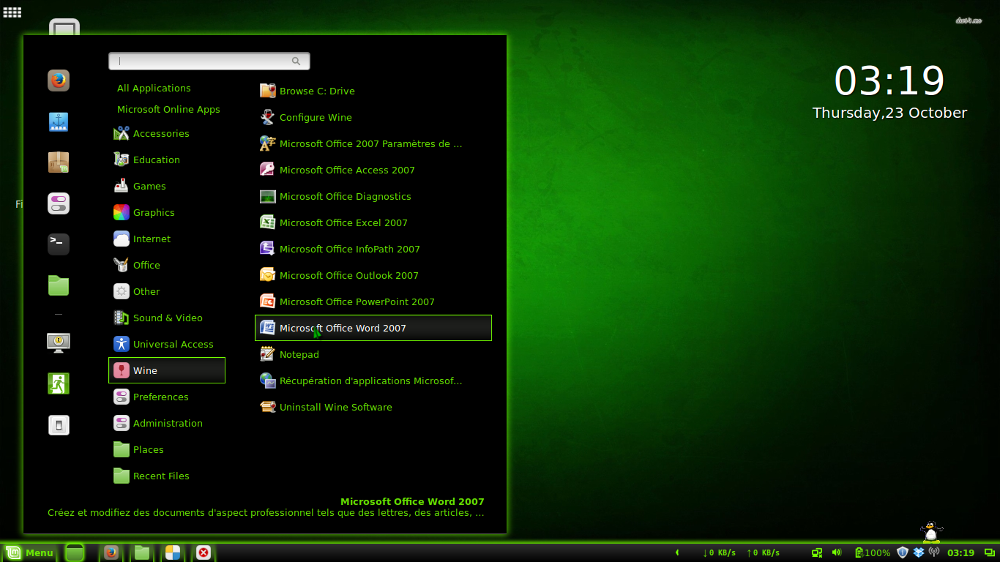Open the file manager from the bottom panel
Image resolution: width=1000 pixels, height=562 pixels.
click(142, 552)
